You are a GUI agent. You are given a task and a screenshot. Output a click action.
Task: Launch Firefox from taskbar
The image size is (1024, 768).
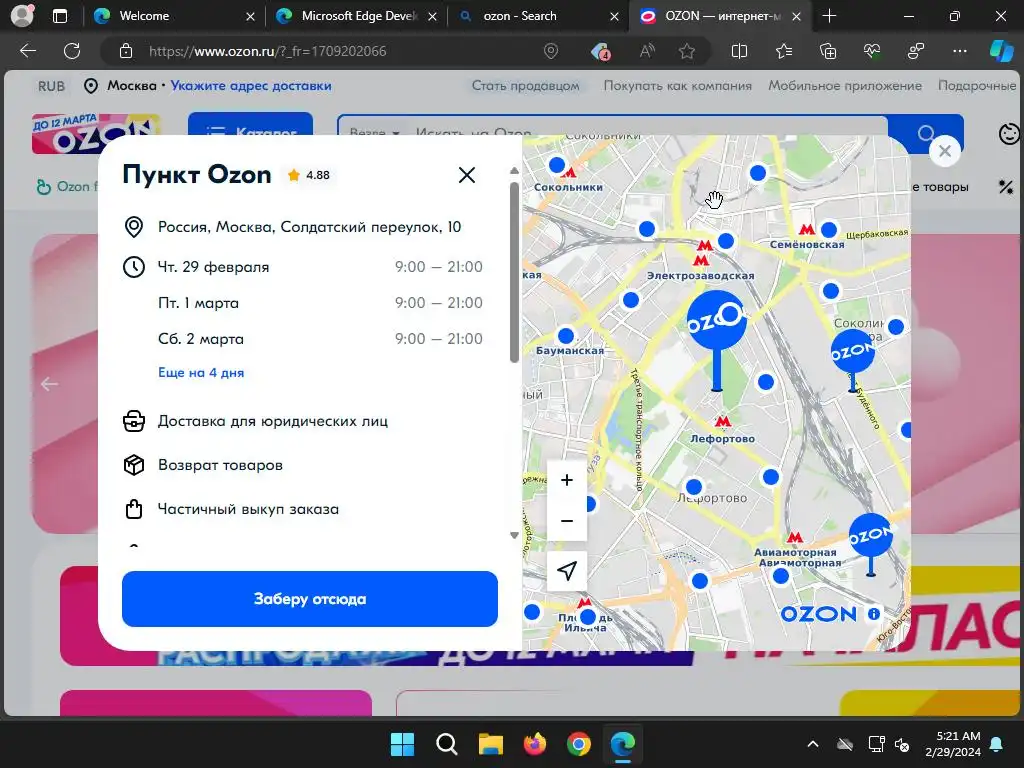(x=535, y=744)
